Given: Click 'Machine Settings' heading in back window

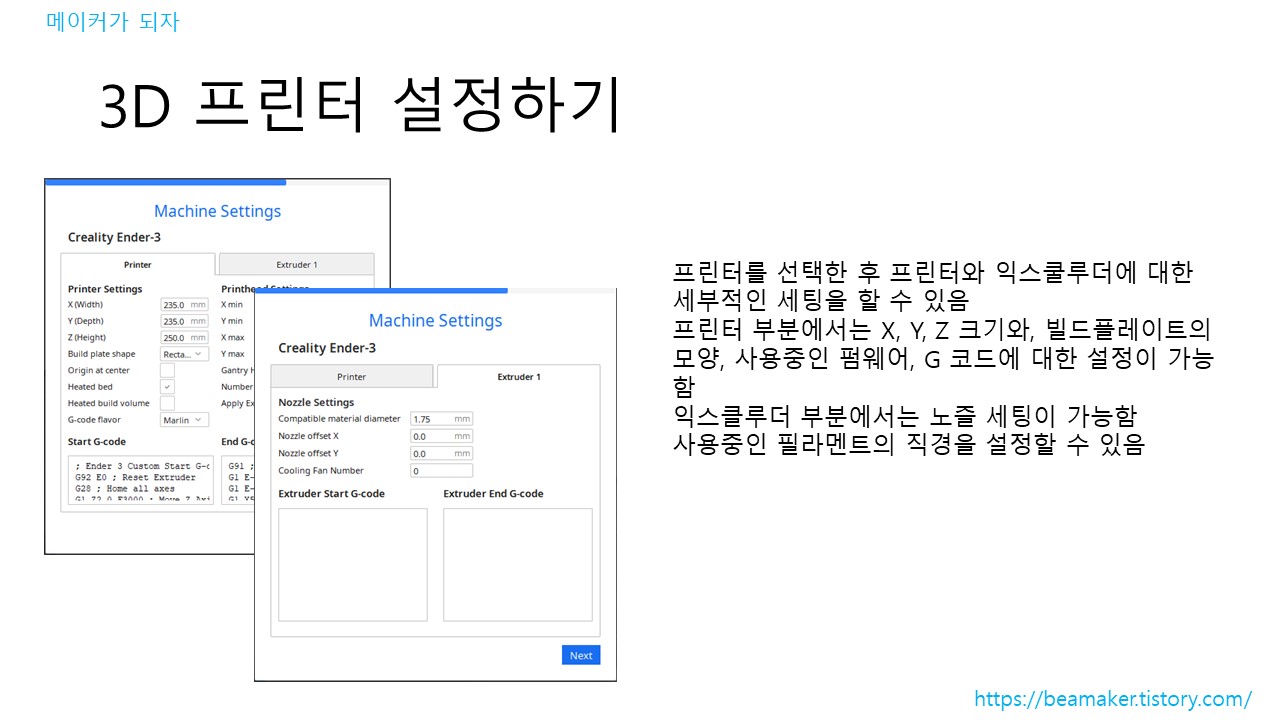Looking at the screenshot, I should pos(217,211).
